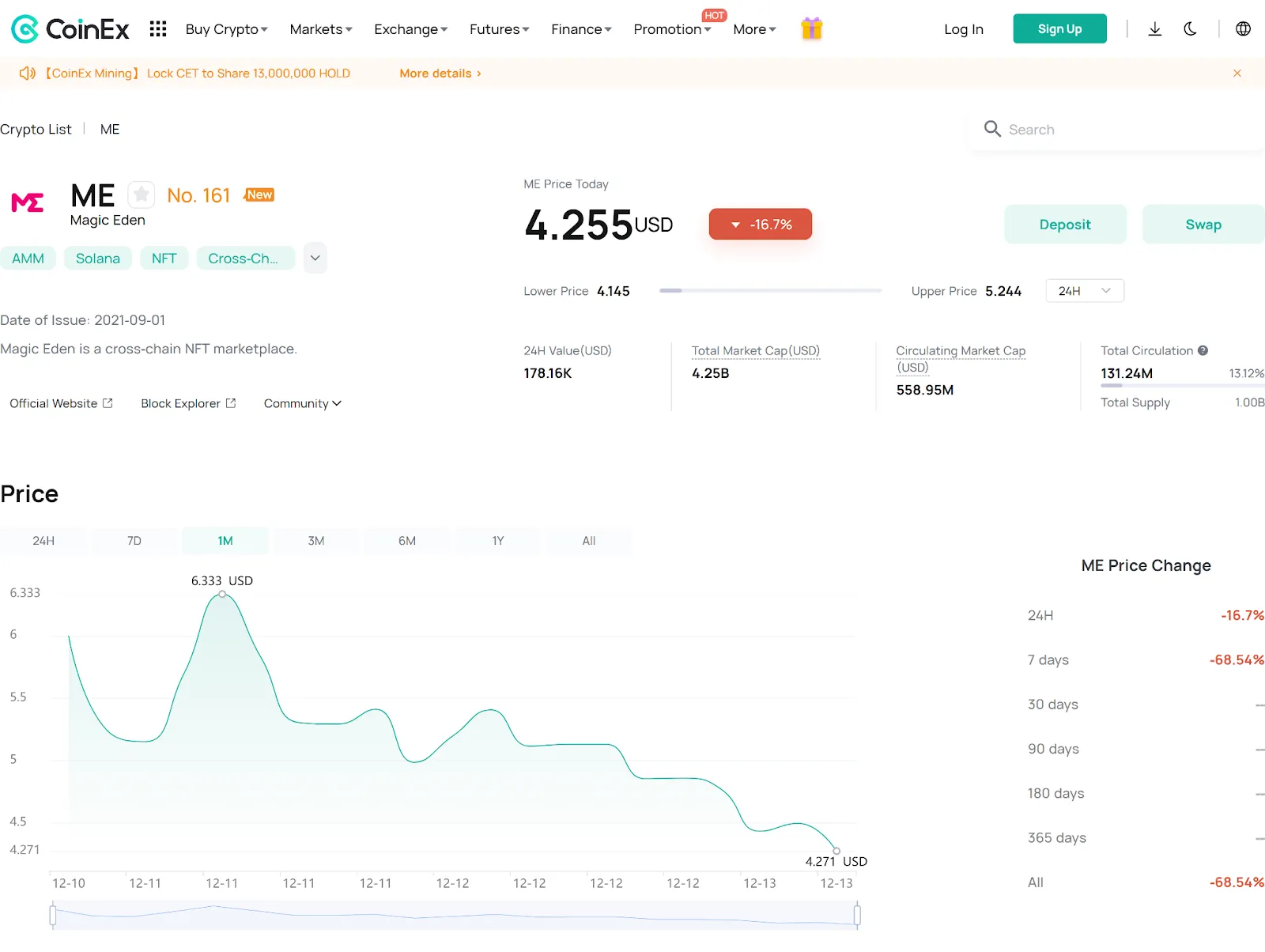Image resolution: width=1265 pixels, height=952 pixels.
Task: Click the 7 days -68.54% row
Action: pyautogui.click(x=1146, y=660)
